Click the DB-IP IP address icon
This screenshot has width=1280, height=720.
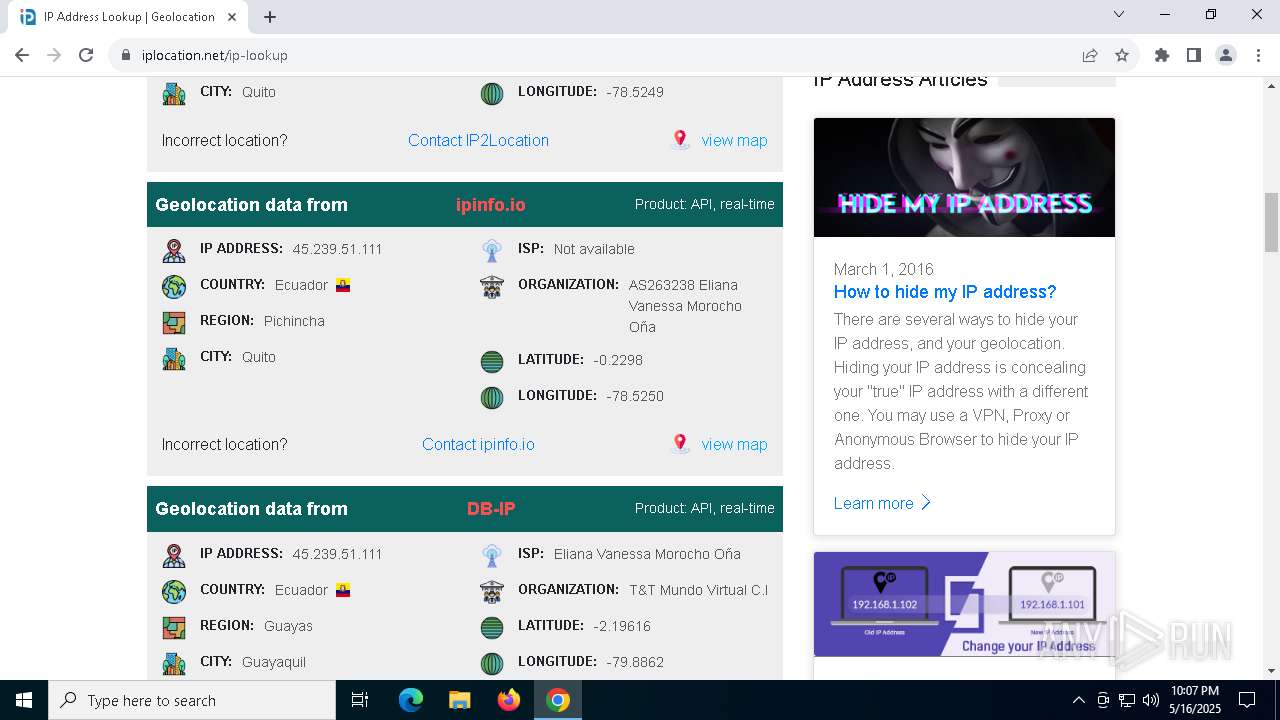coord(174,555)
